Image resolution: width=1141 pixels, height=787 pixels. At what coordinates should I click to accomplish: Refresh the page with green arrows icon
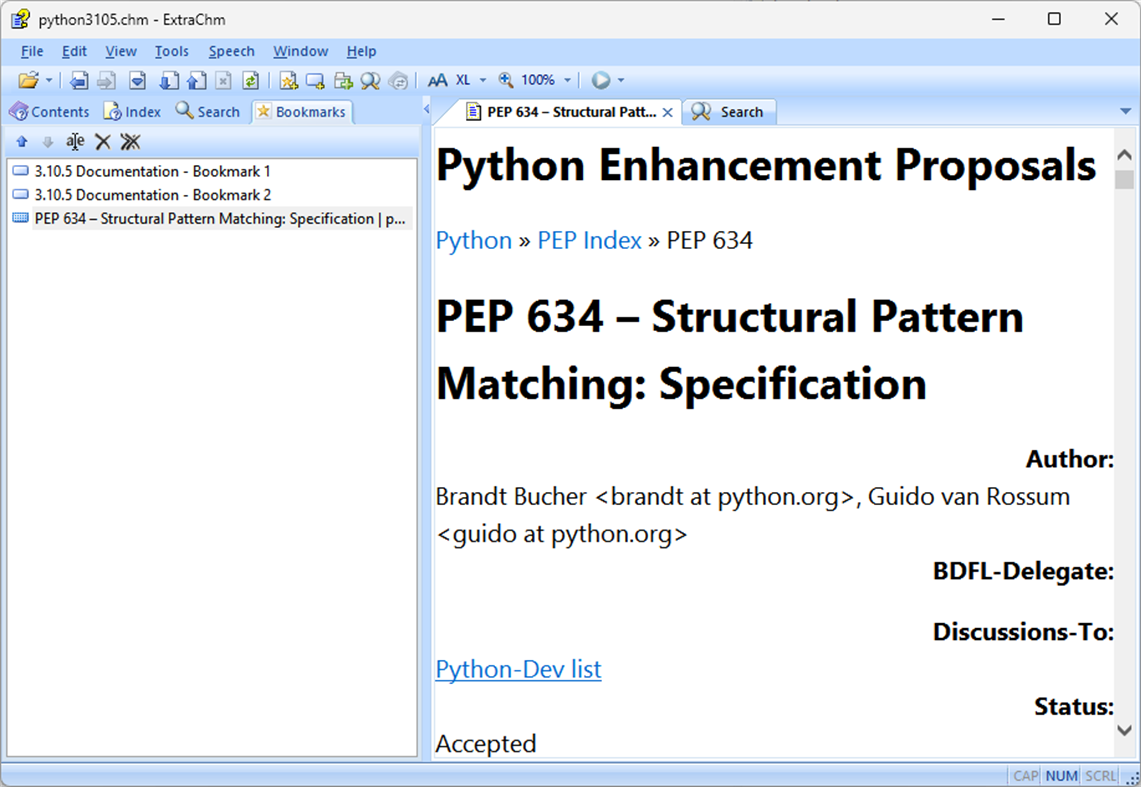coord(250,81)
